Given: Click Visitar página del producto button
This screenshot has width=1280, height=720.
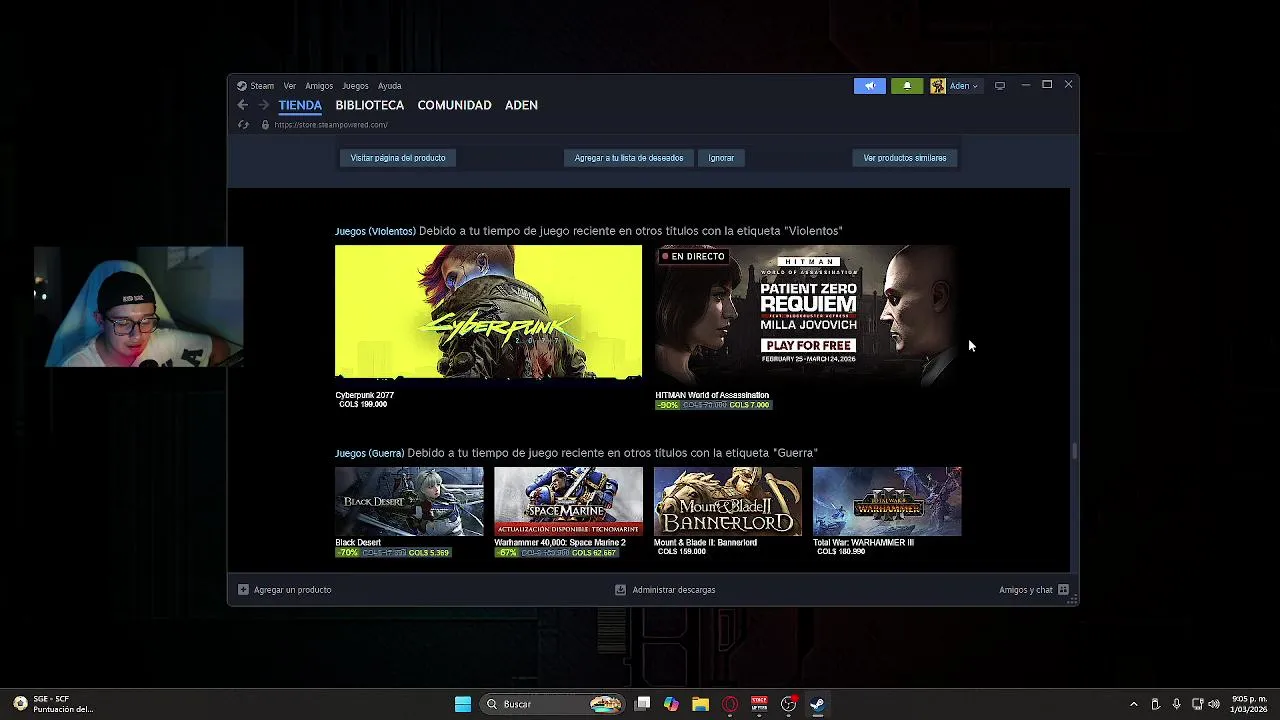Looking at the screenshot, I should pyautogui.click(x=398, y=158).
